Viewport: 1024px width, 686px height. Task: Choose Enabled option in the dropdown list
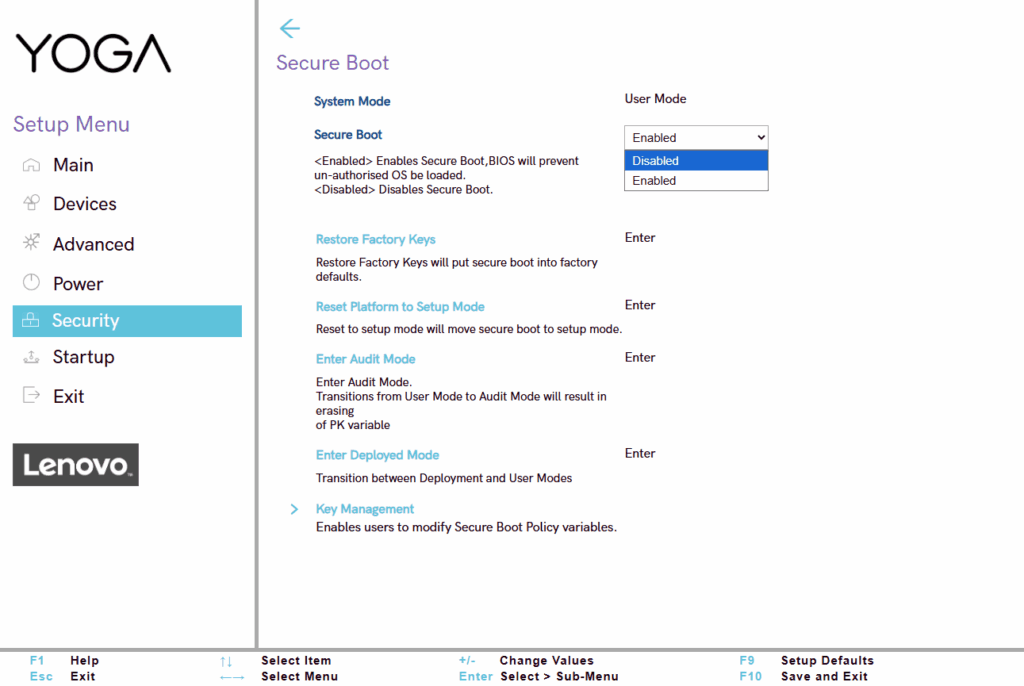point(695,181)
